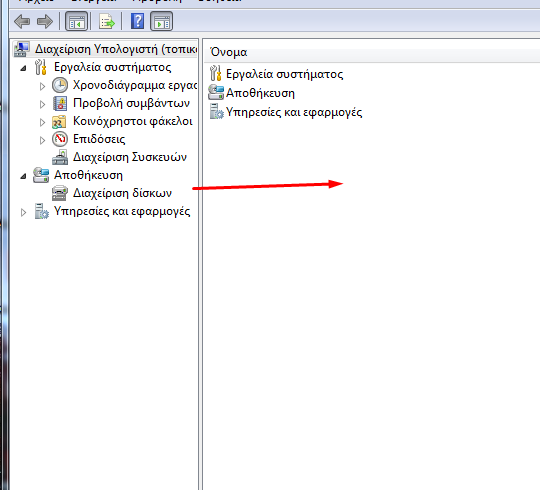The width and height of the screenshot is (540, 490).
Task: Collapse the Εργαλεία συστήματος tree node
Action: click(23, 68)
